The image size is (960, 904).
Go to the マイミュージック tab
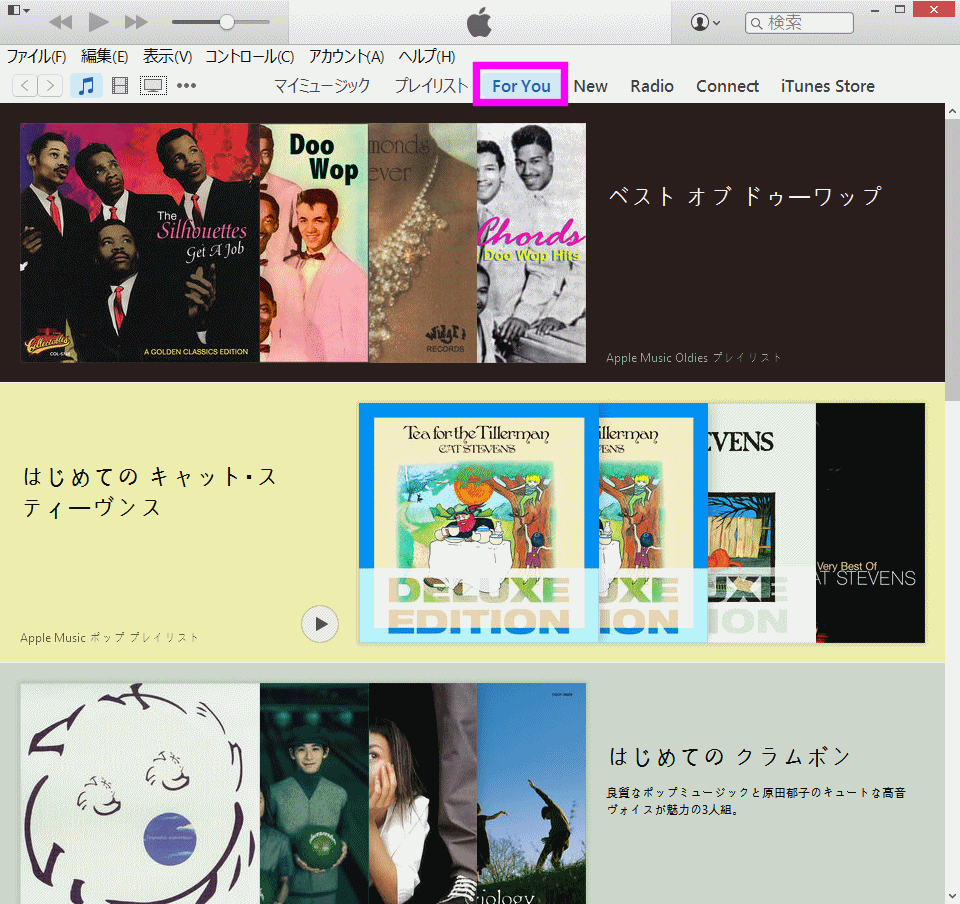(x=322, y=86)
